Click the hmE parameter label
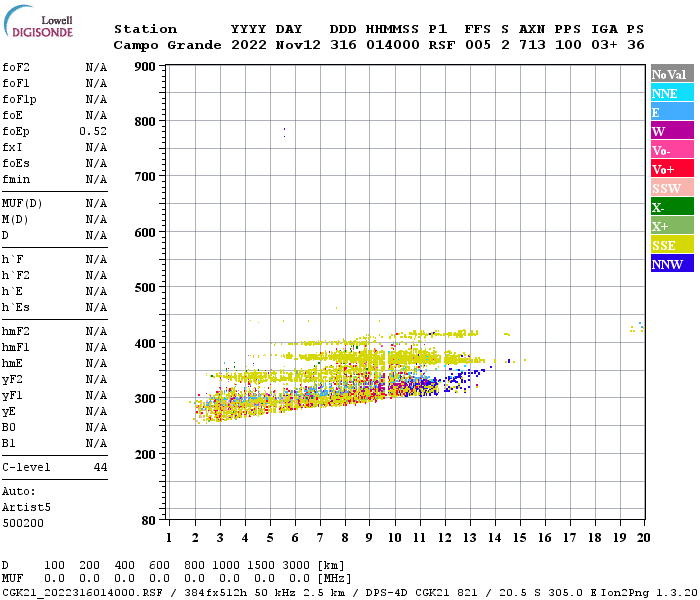This screenshot has width=700, height=600. click(12, 363)
